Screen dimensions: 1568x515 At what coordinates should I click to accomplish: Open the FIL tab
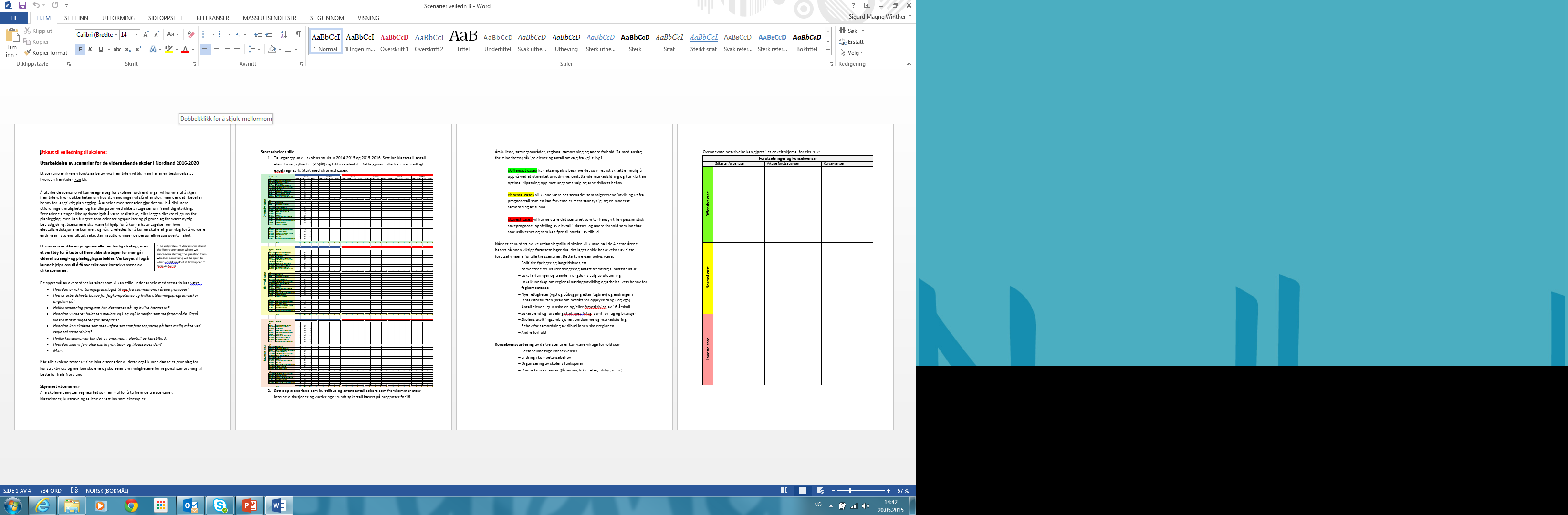pos(13,18)
